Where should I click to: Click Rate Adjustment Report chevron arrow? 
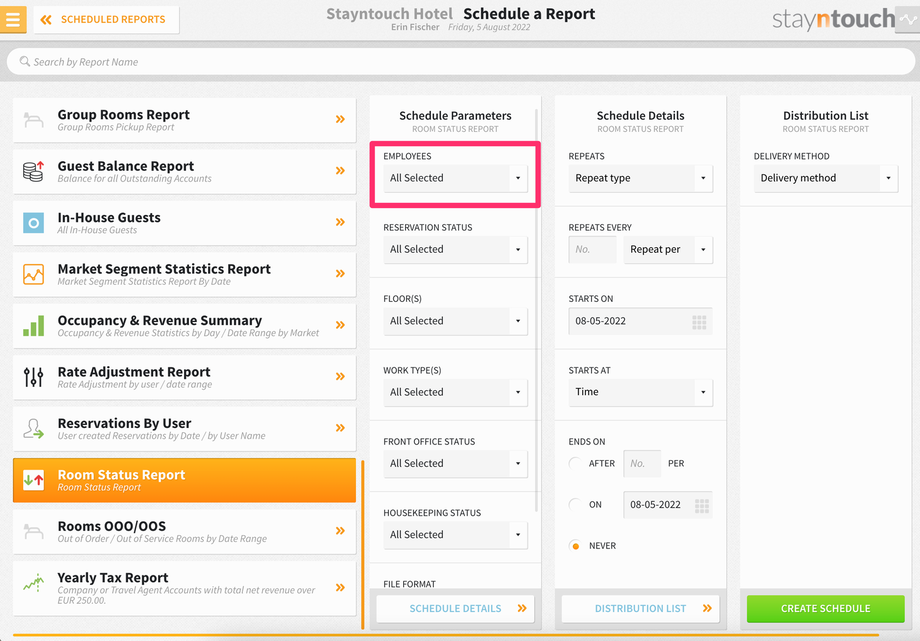(x=340, y=376)
